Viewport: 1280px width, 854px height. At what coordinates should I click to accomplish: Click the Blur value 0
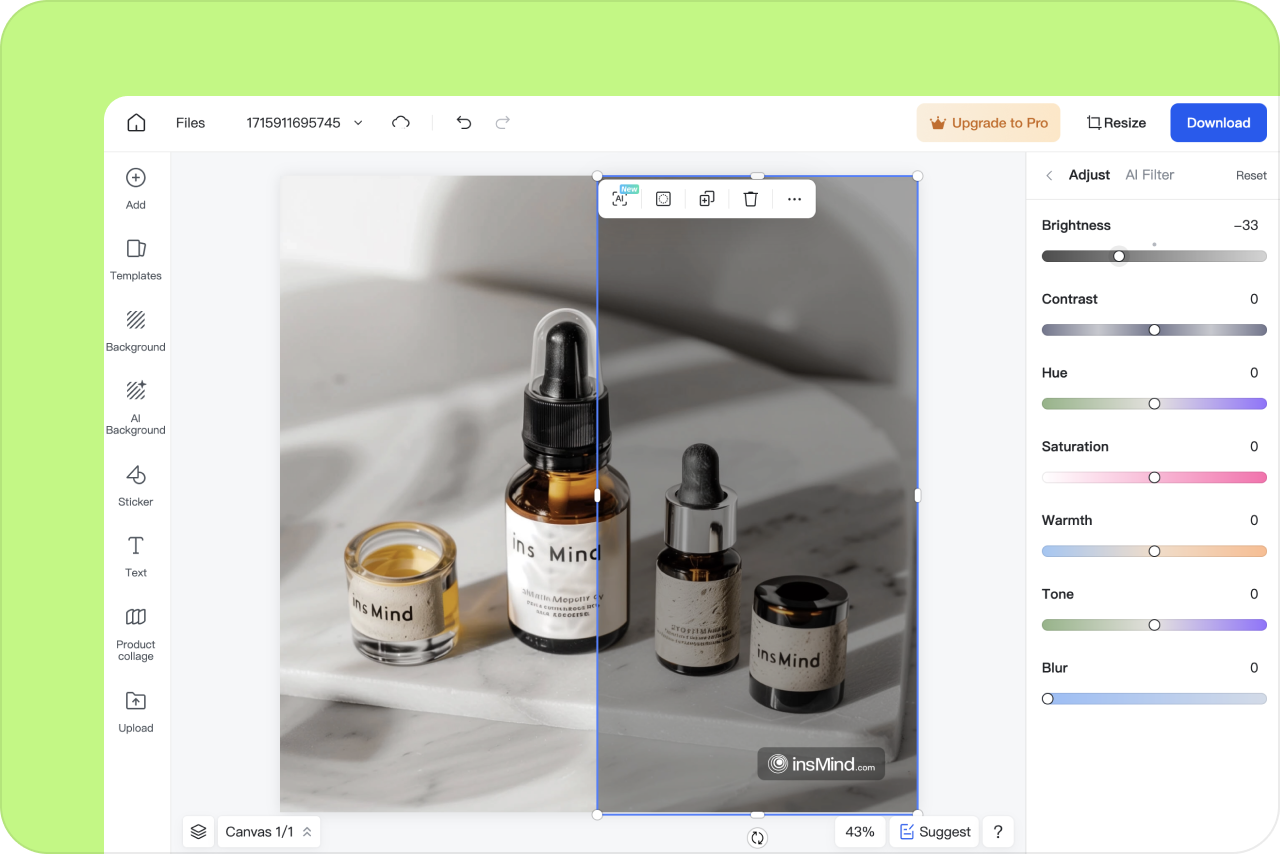pos(1254,668)
